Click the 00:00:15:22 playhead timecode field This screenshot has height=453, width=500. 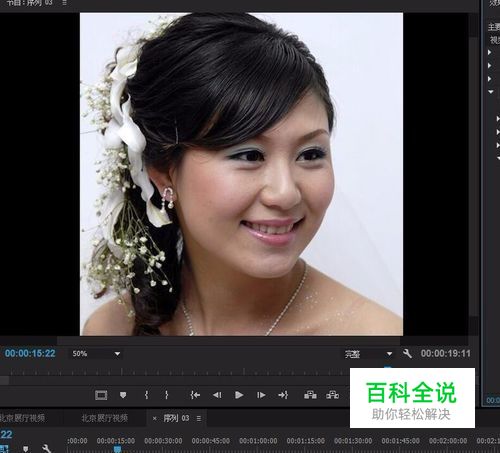point(30,353)
